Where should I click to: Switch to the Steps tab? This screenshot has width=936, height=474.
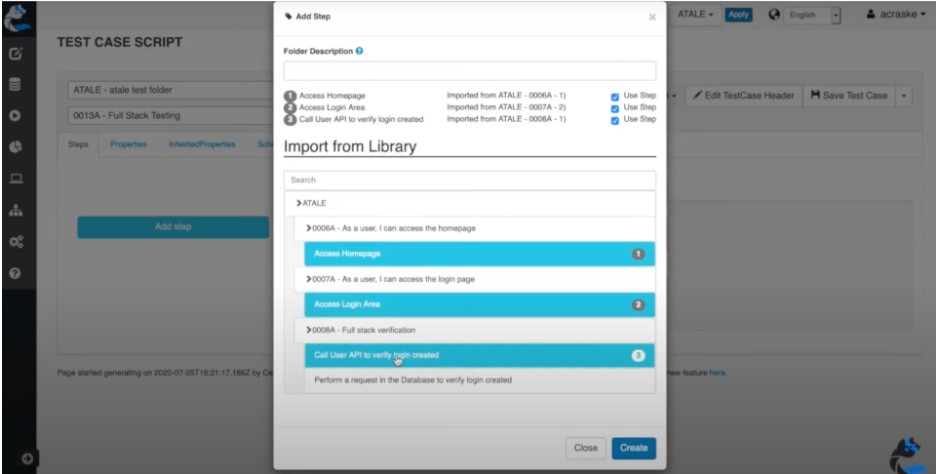pos(78,144)
